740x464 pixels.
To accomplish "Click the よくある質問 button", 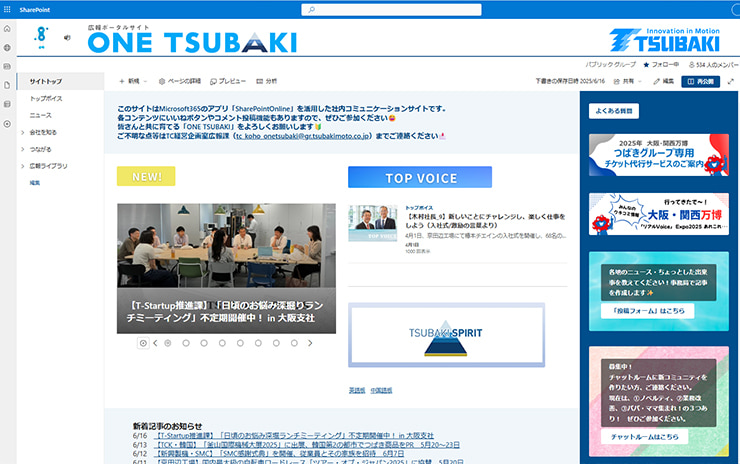I will [x=614, y=111].
